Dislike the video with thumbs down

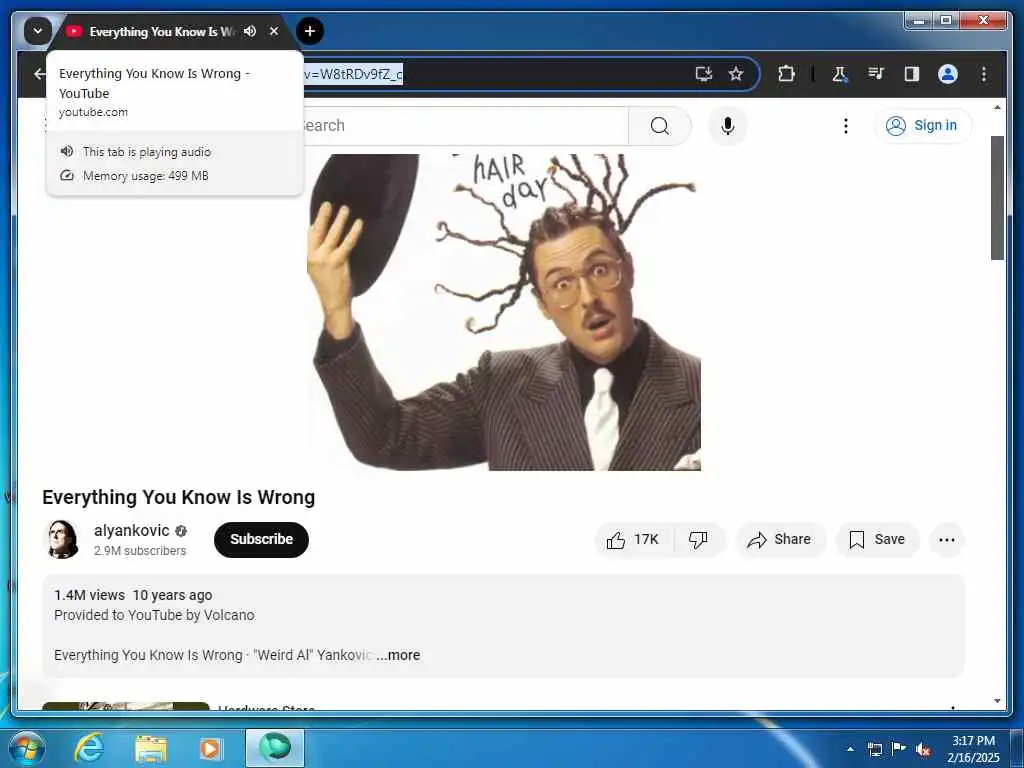(x=698, y=539)
